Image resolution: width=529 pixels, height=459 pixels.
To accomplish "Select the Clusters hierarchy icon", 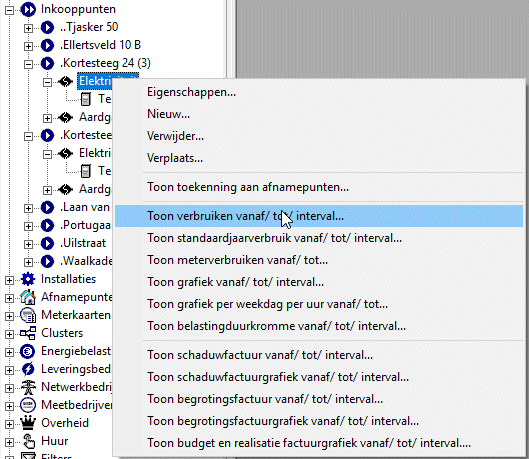I will coord(28,333).
